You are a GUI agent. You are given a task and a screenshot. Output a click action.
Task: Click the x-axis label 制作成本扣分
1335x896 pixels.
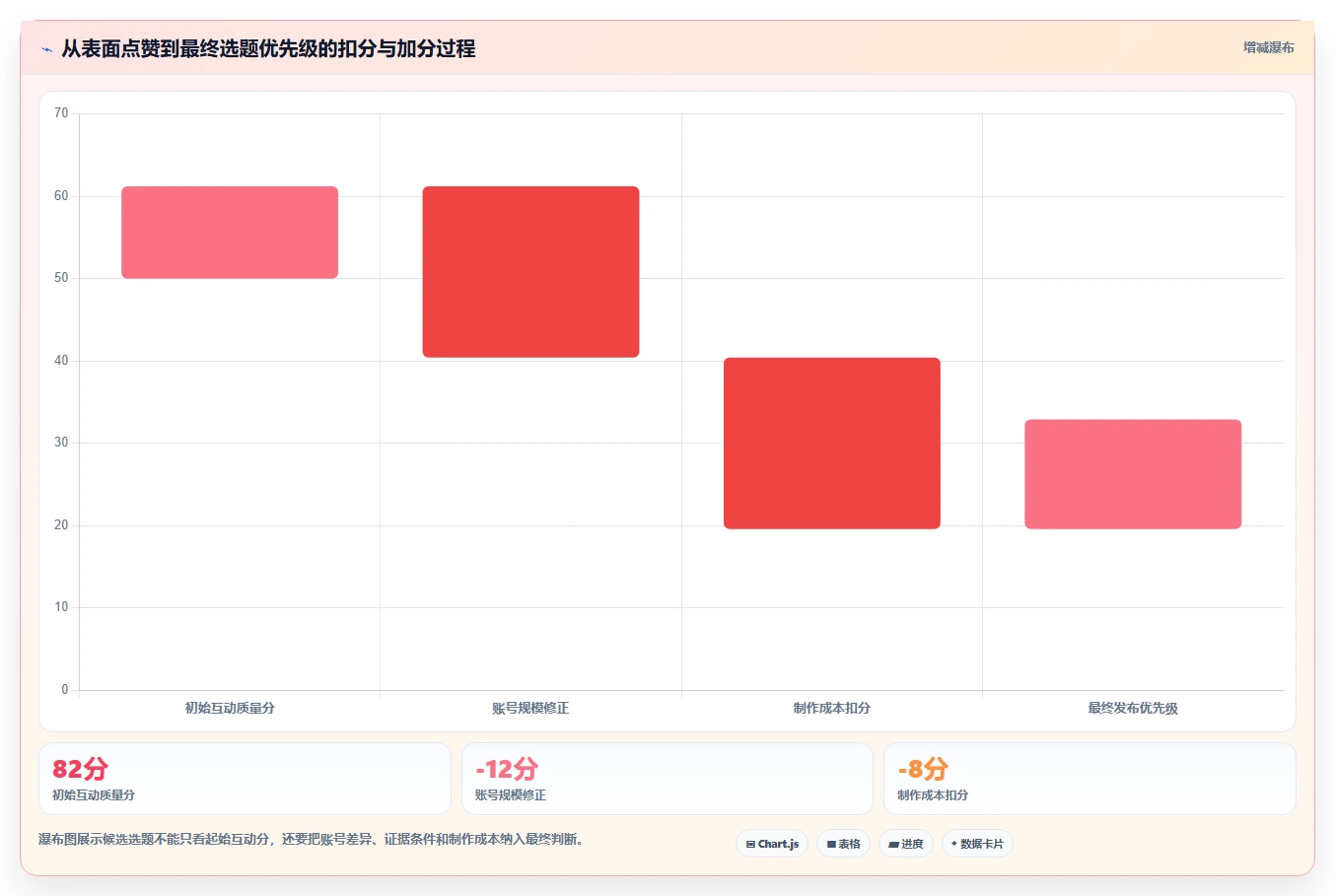point(832,708)
